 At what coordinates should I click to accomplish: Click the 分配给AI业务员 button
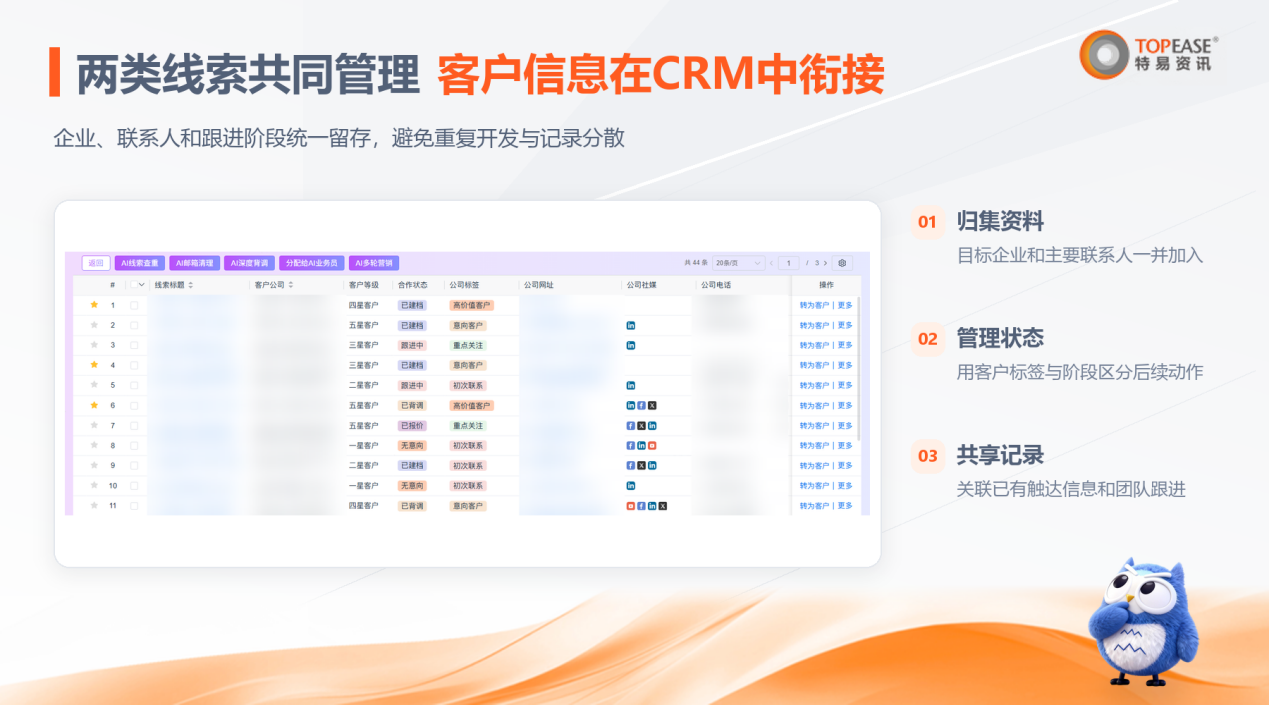click(312, 263)
